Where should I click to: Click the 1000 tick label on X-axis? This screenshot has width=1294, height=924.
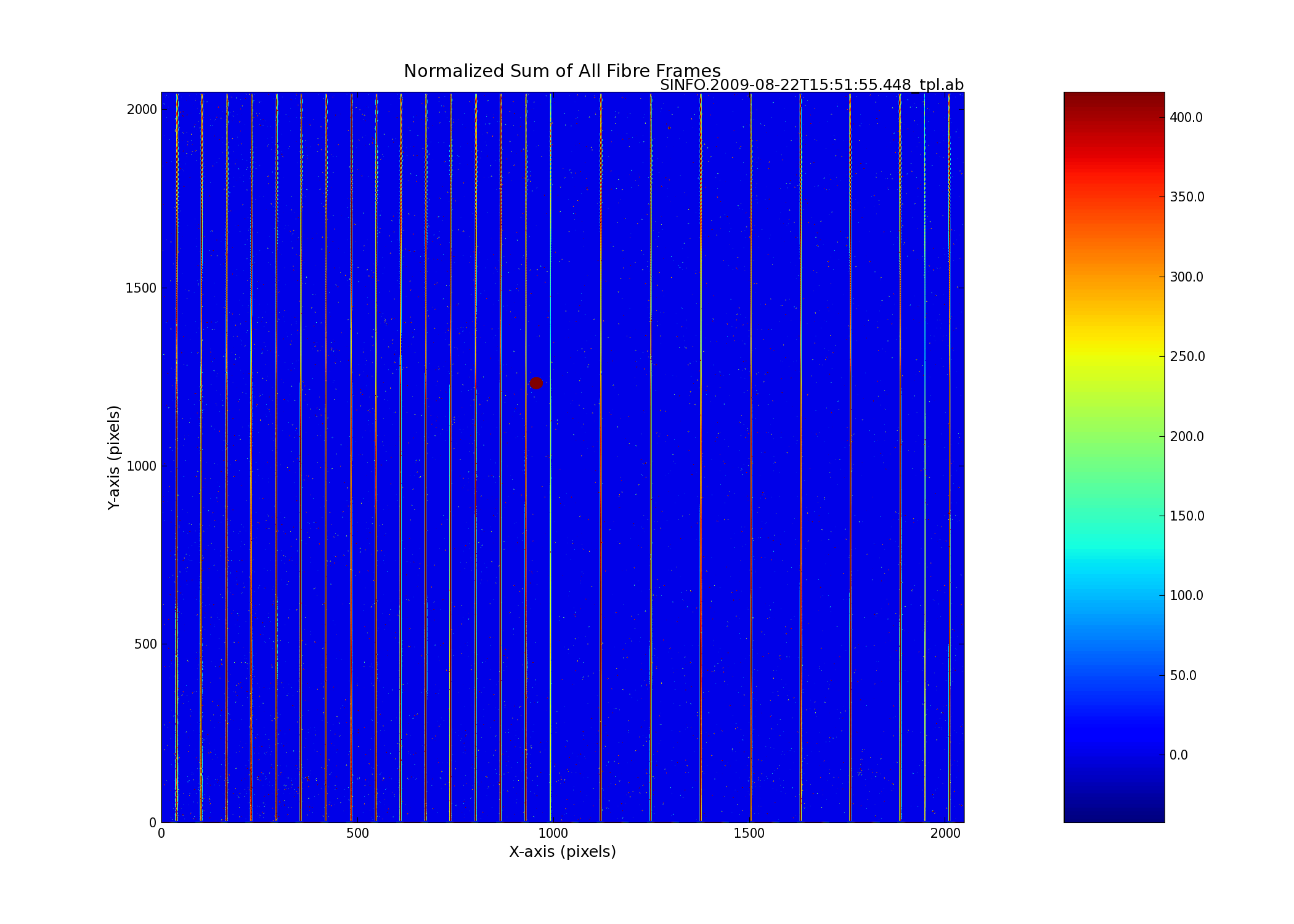click(553, 834)
